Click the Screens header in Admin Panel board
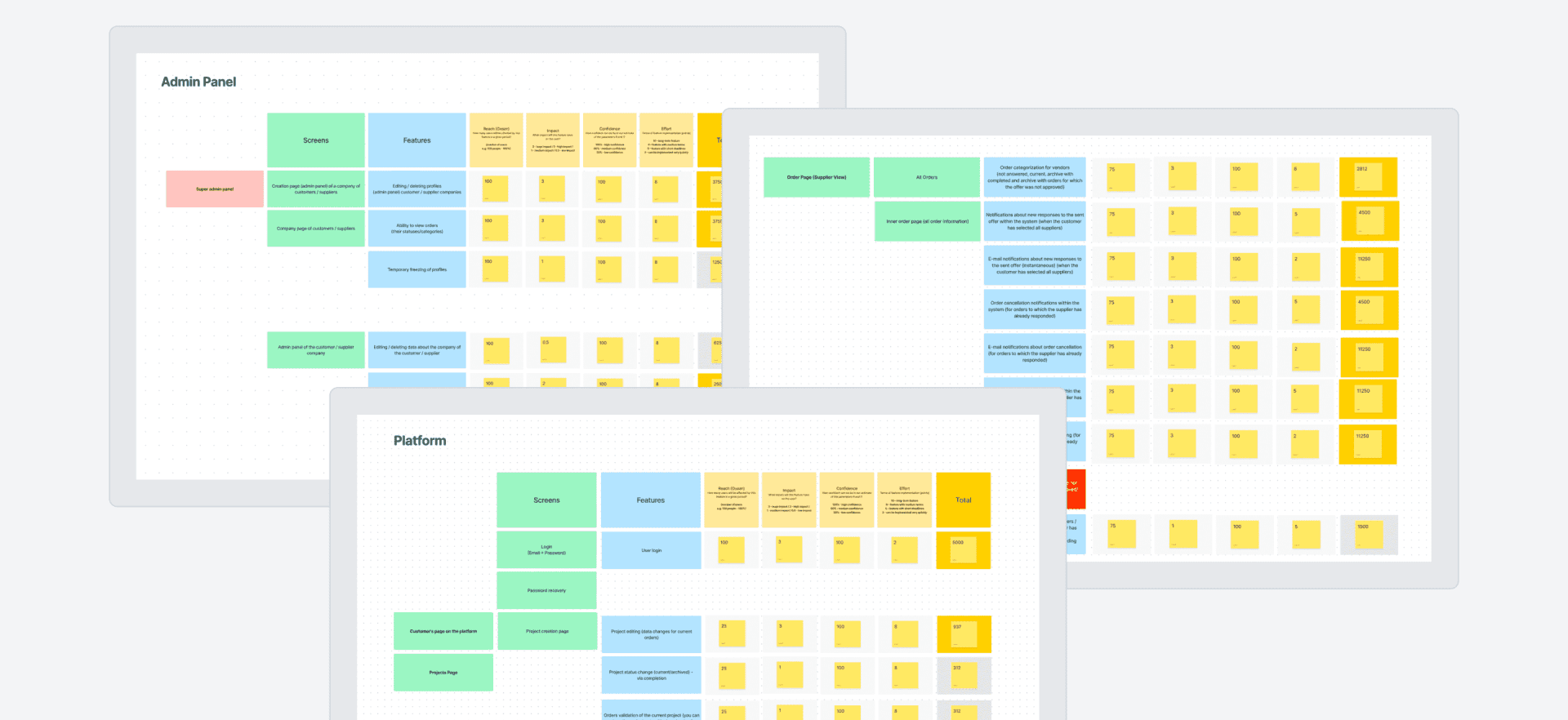This screenshot has height=720, width=1568. [316, 140]
